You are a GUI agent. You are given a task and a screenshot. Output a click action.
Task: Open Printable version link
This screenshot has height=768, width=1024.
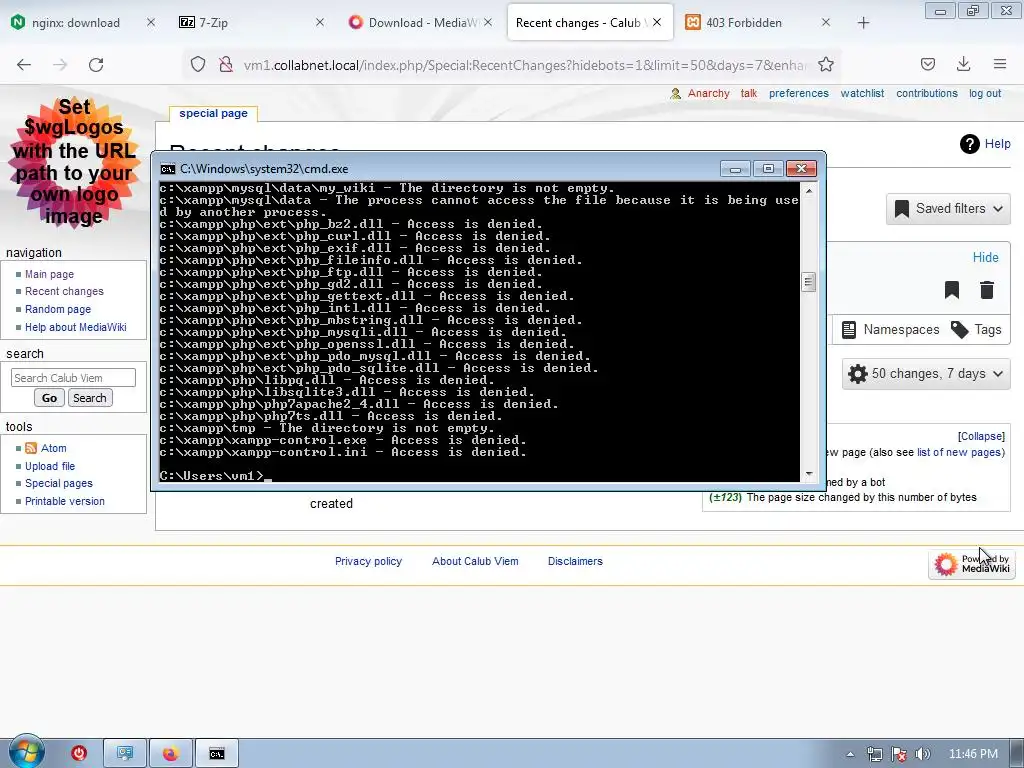(x=65, y=502)
